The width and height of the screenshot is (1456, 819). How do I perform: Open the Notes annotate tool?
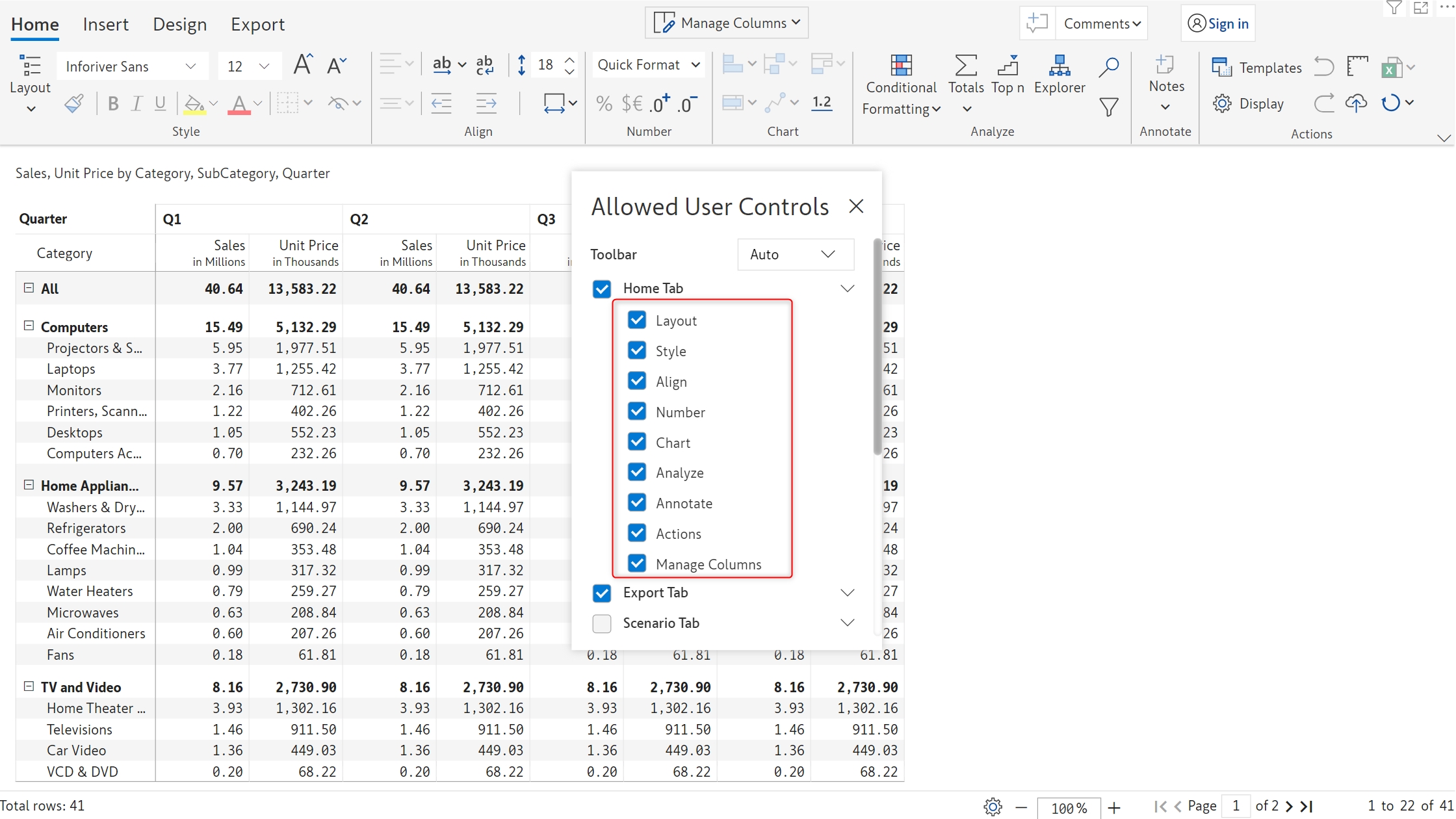tap(1165, 74)
